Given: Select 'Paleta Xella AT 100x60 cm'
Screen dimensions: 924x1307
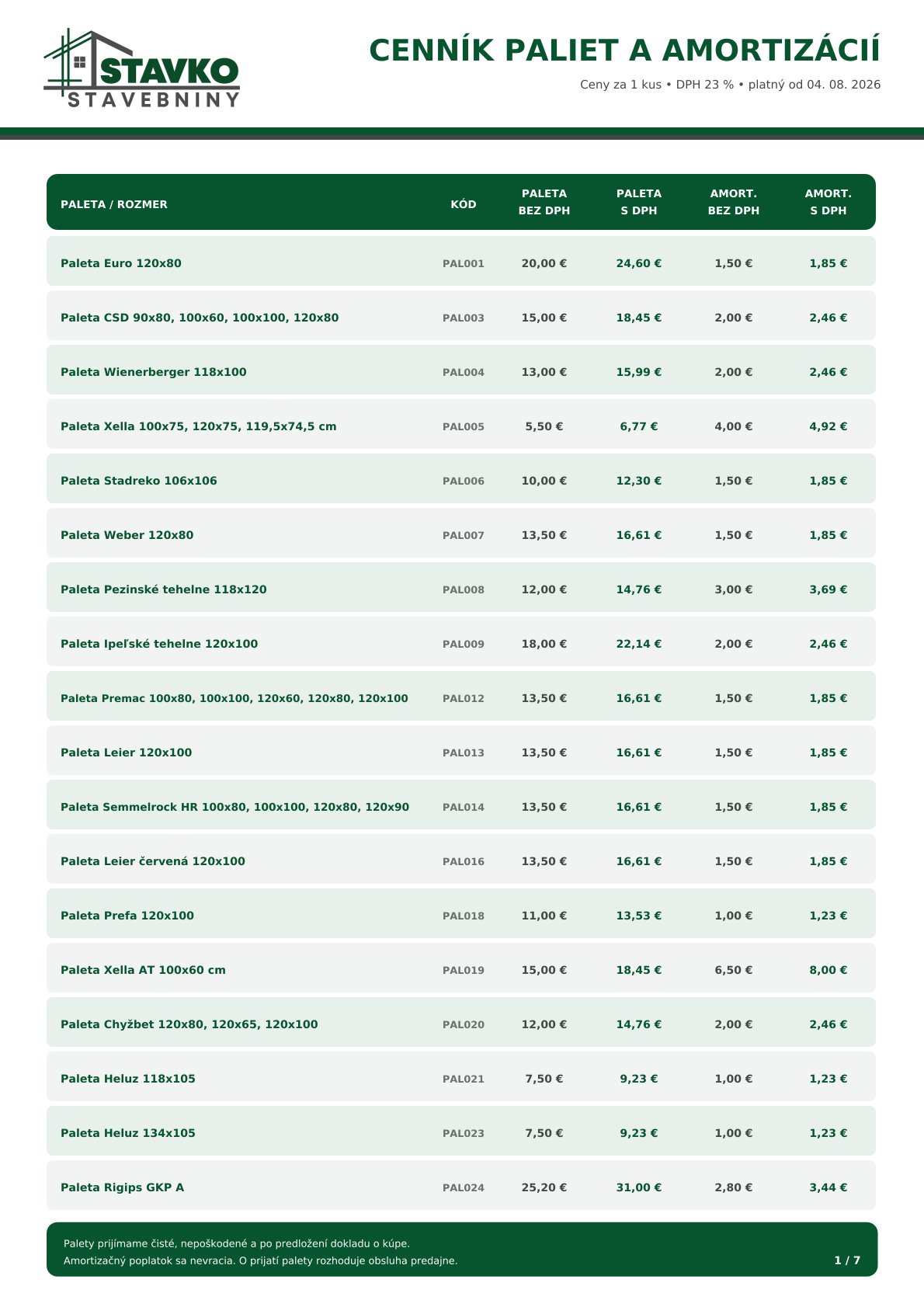Looking at the screenshot, I should [144, 970].
